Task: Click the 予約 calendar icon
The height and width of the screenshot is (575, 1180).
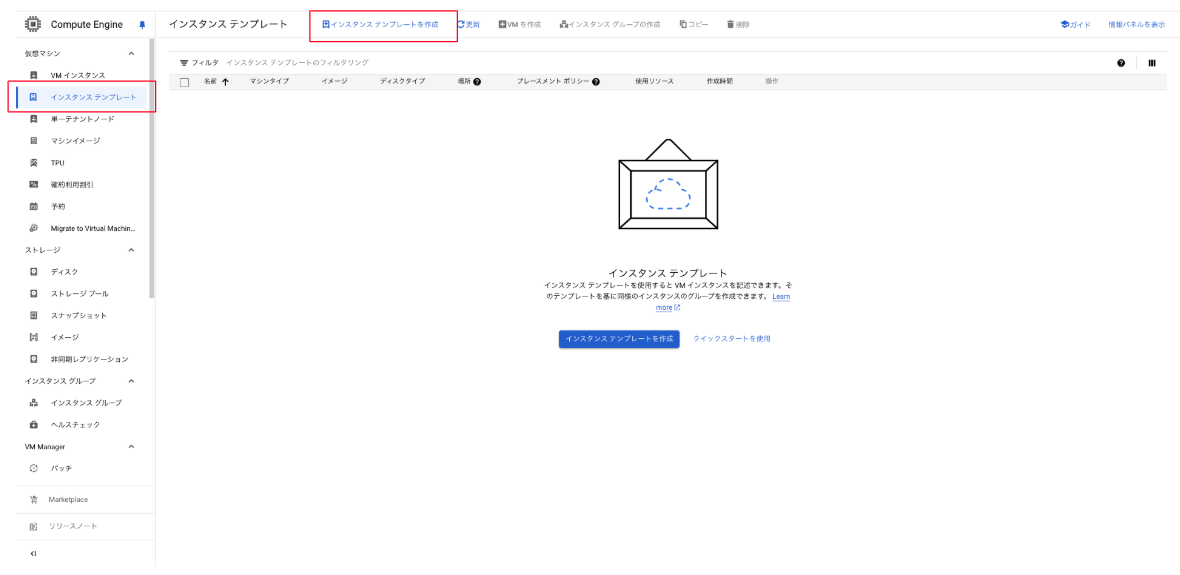Action: pos(33,206)
